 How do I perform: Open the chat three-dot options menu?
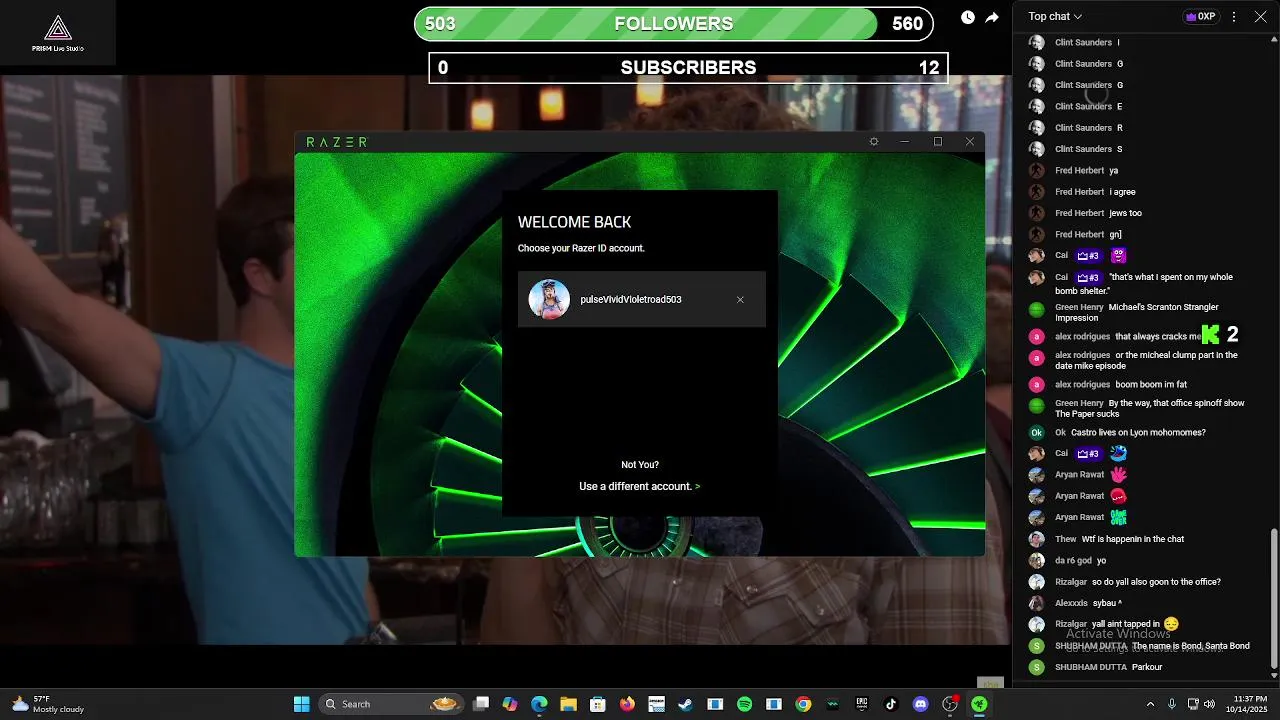tap(1234, 17)
